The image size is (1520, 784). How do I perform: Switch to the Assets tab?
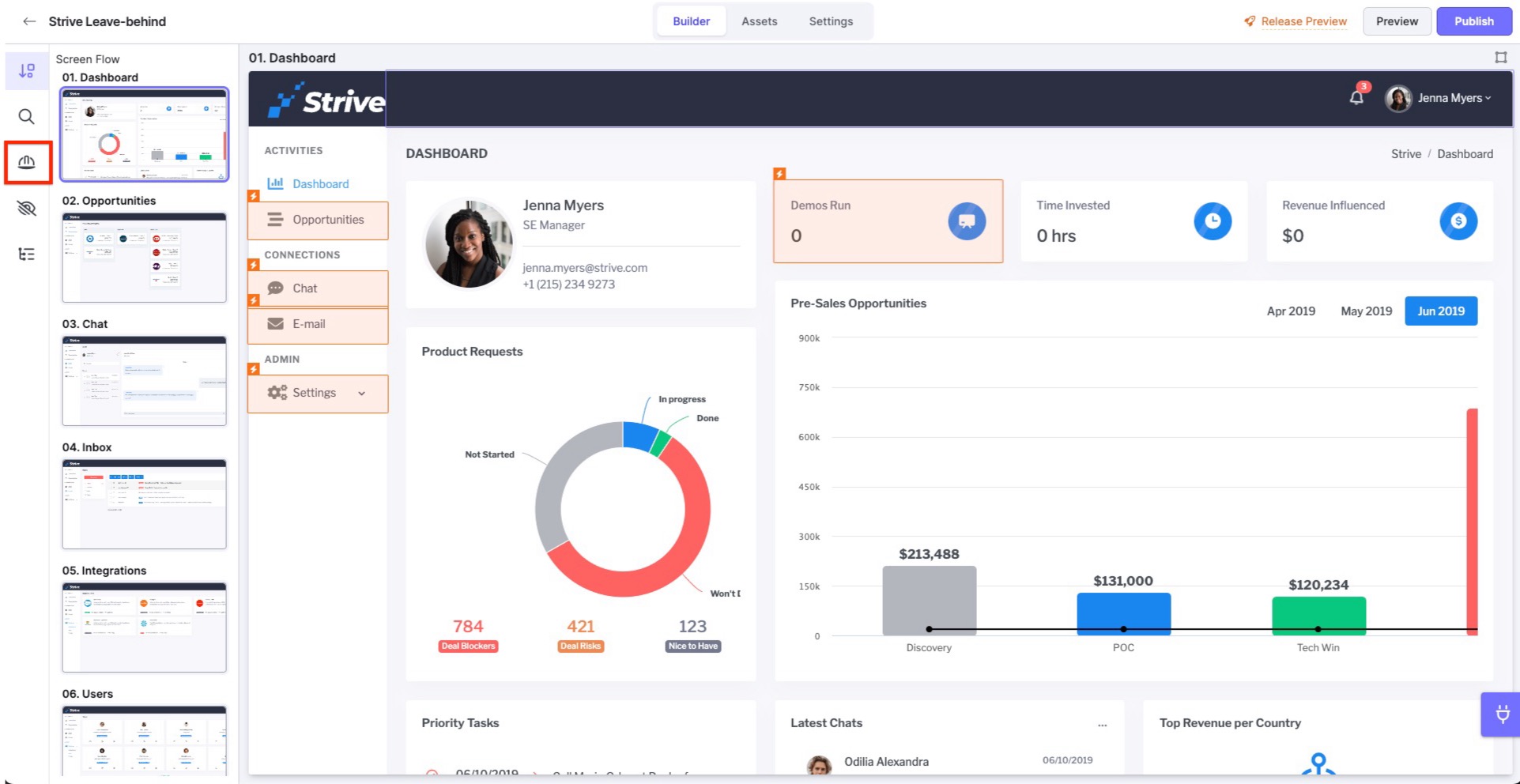click(760, 21)
